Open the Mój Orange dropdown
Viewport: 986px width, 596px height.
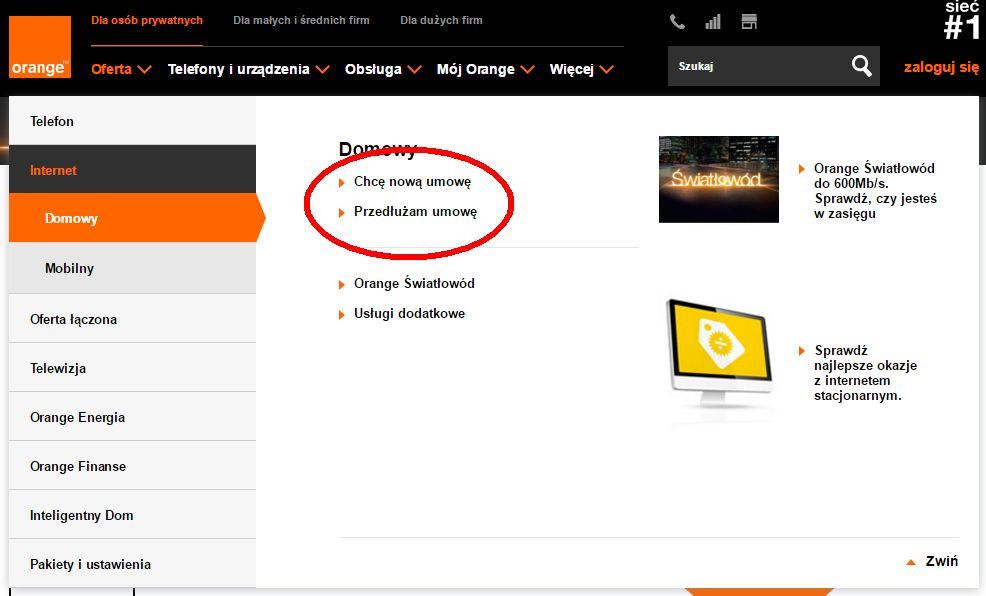(484, 69)
